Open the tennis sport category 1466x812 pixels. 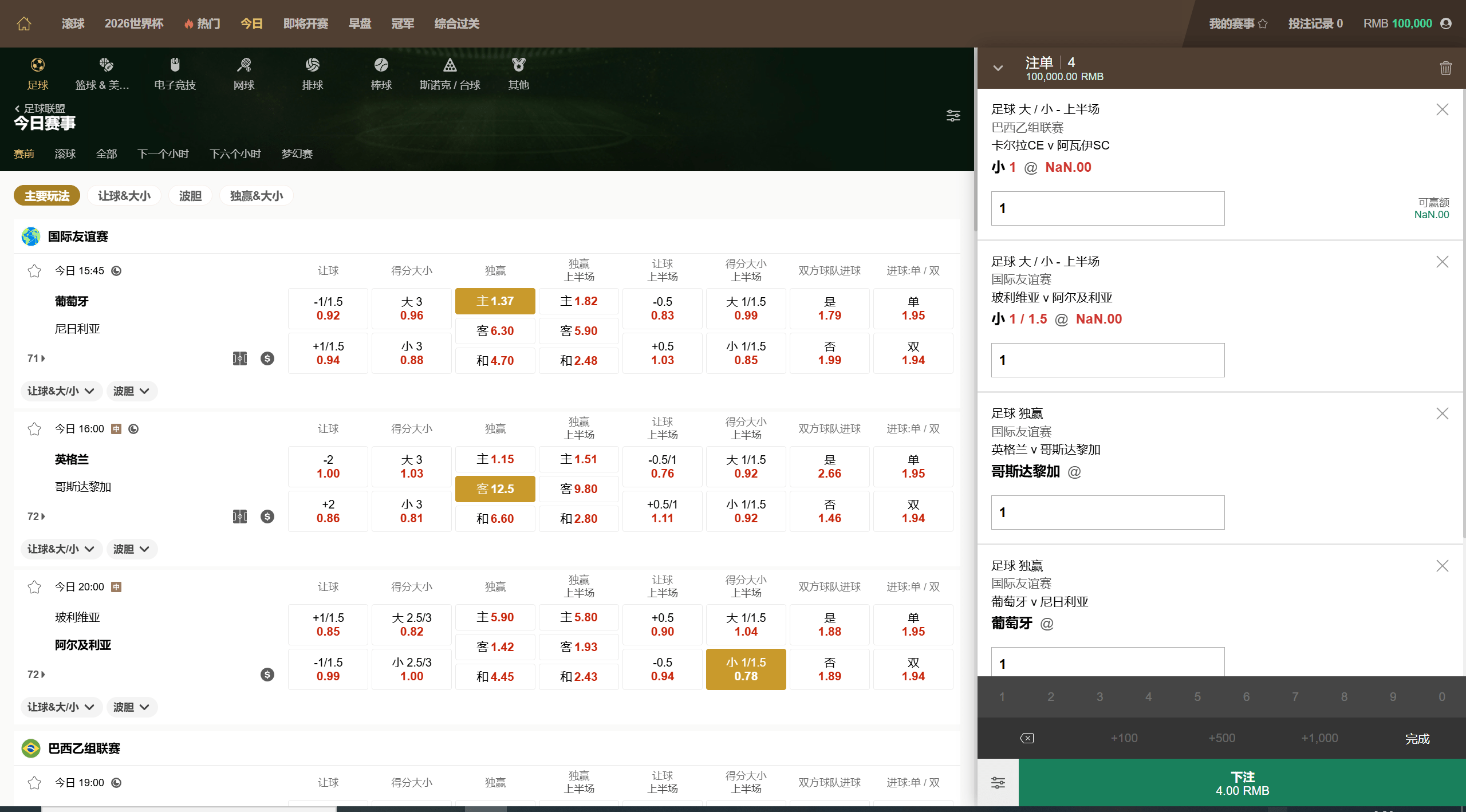pyautogui.click(x=244, y=74)
